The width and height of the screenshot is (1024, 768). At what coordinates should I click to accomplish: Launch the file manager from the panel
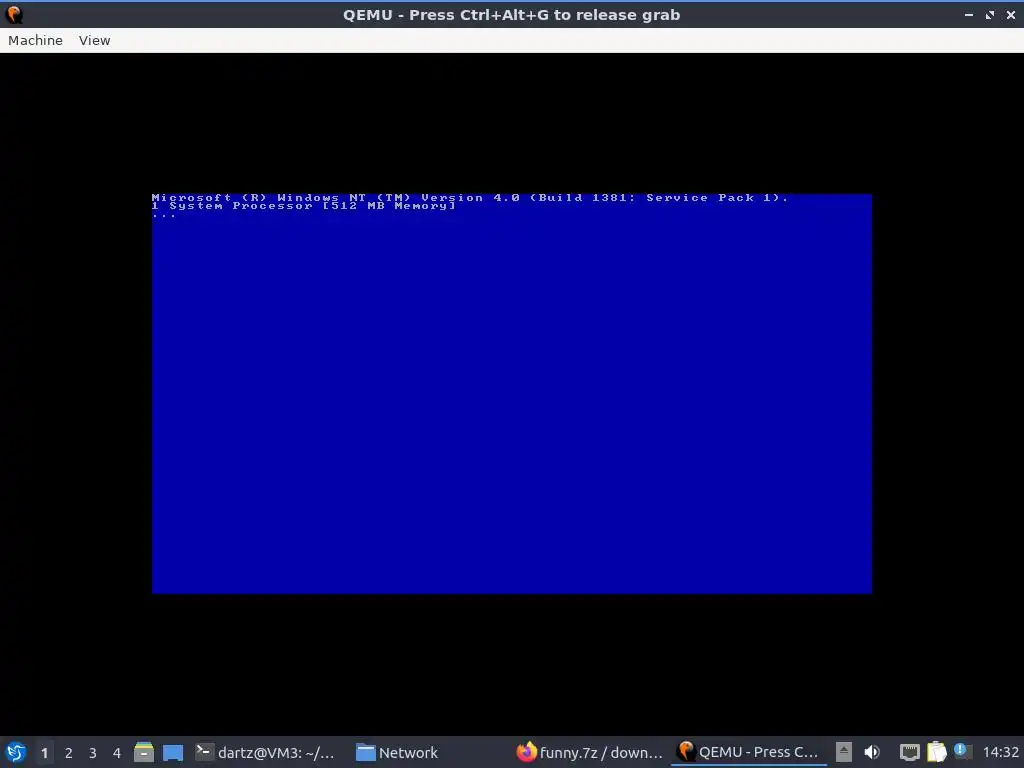click(144, 752)
